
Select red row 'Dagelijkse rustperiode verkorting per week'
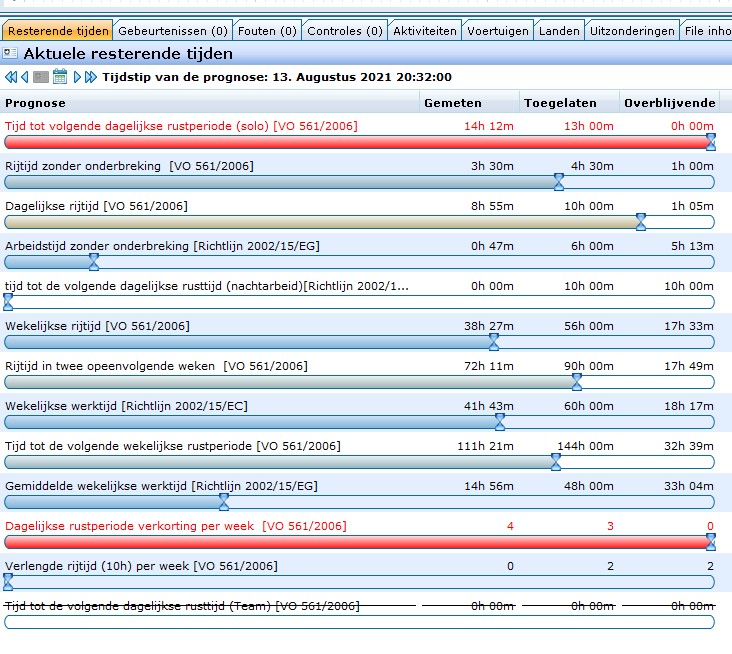(x=176, y=526)
